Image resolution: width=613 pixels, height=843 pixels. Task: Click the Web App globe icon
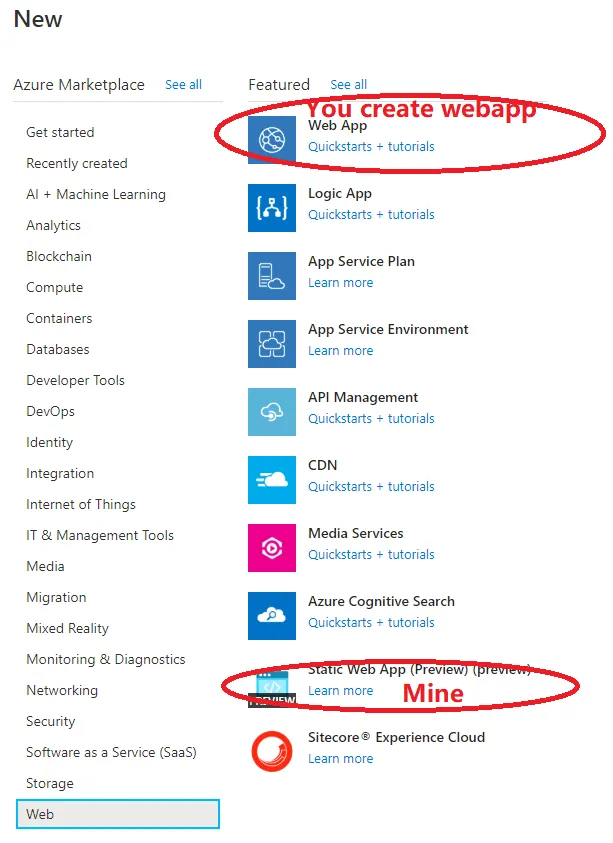click(272, 140)
